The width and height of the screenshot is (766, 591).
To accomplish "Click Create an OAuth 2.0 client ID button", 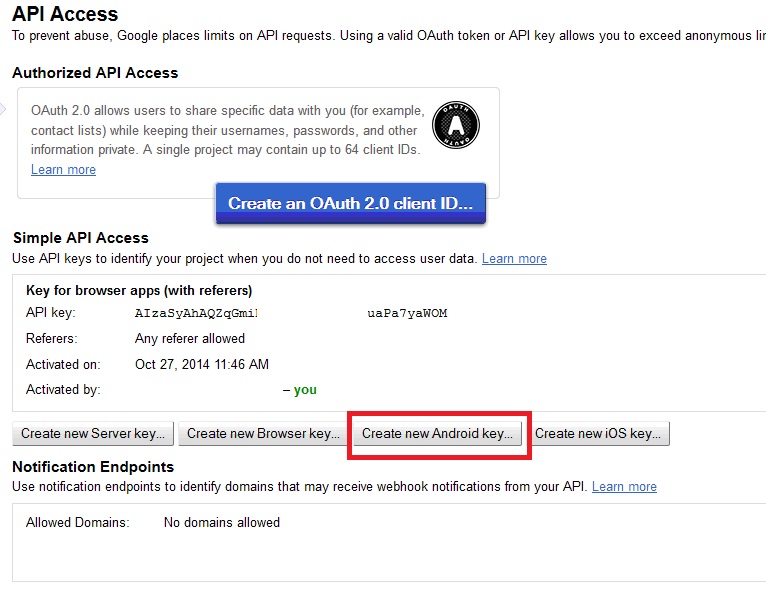I will (351, 203).
